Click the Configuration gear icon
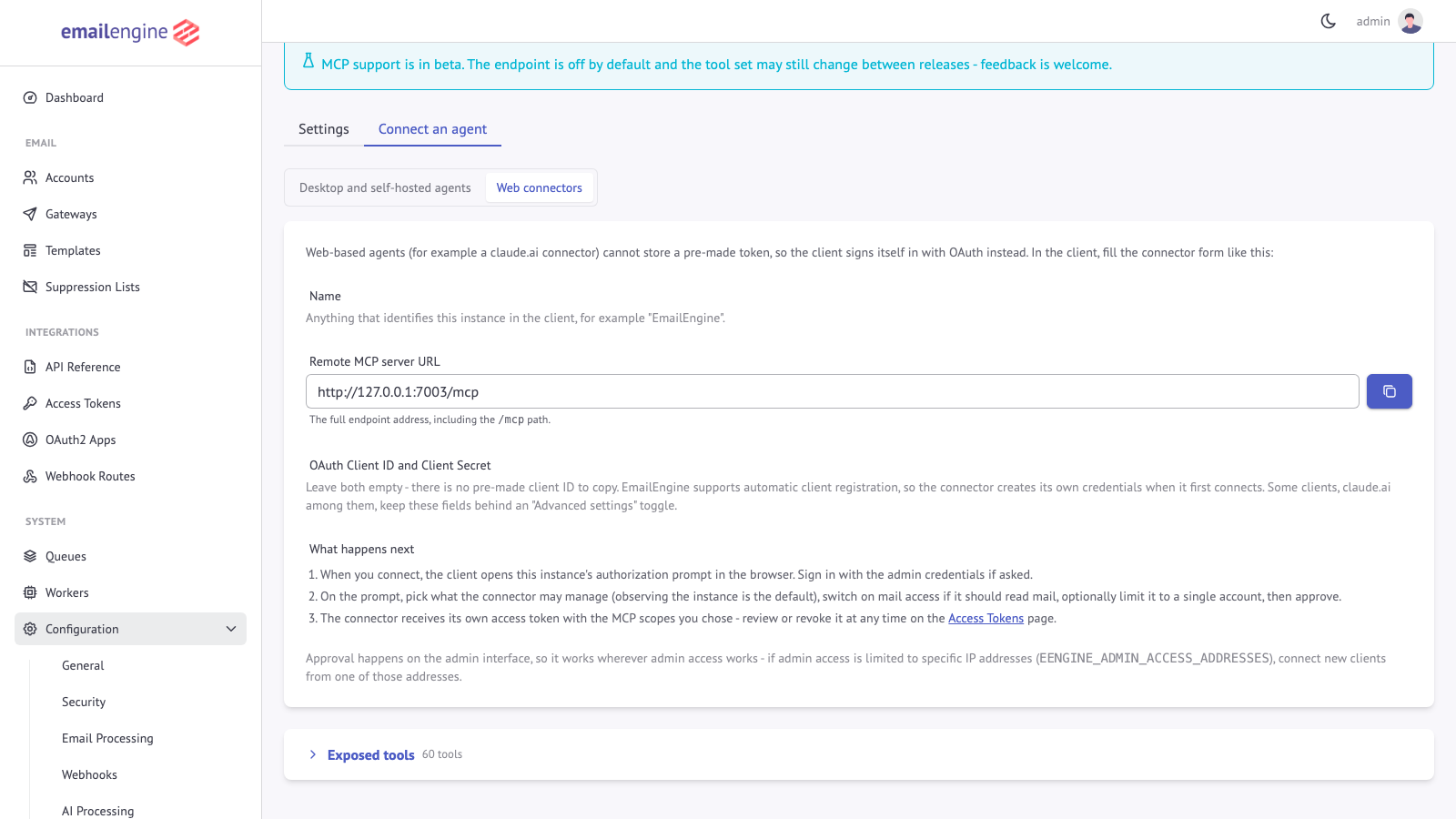Screen dimensions: 1456x819 coord(30,629)
